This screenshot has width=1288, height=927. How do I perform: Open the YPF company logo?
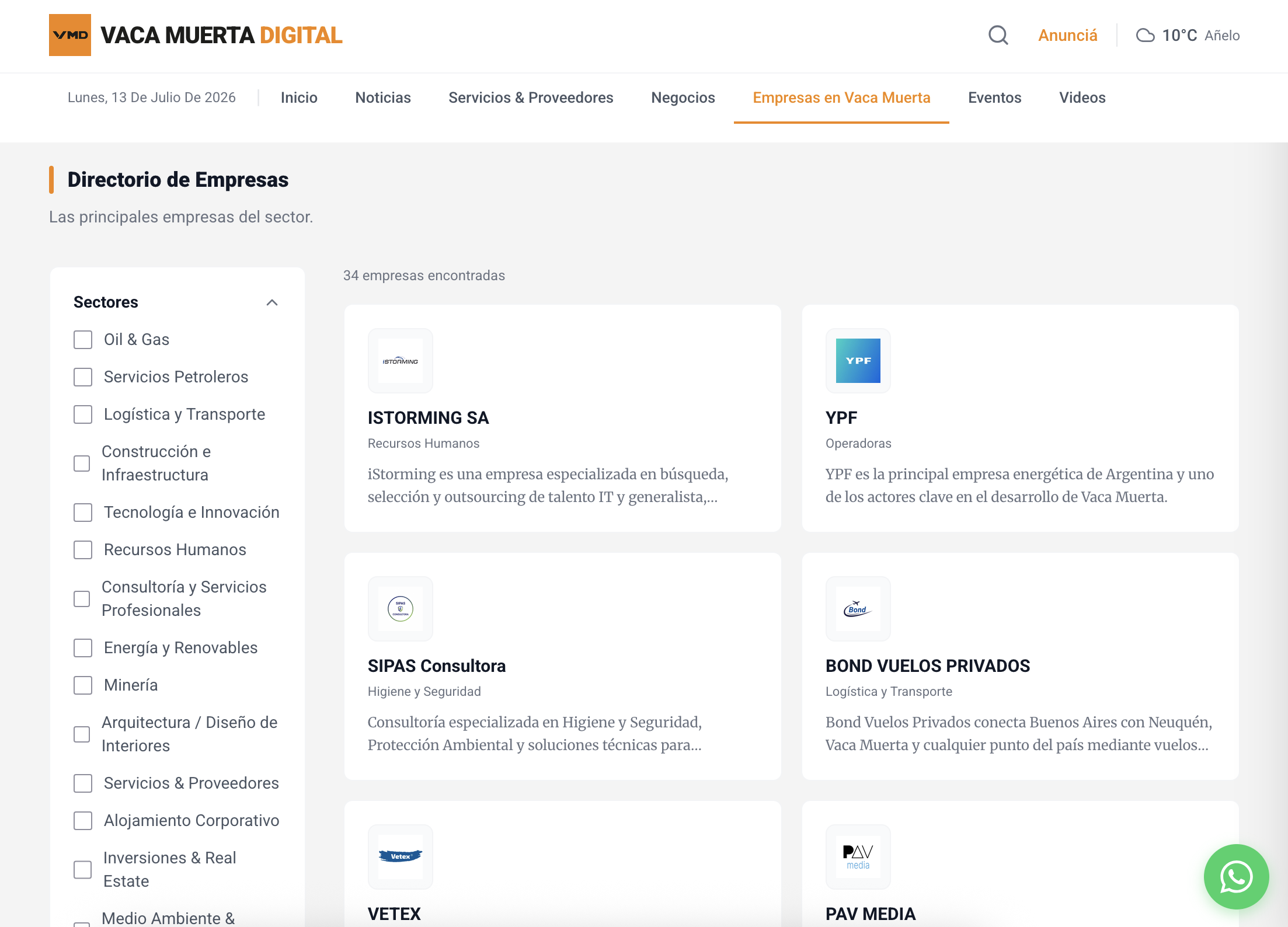point(858,361)
